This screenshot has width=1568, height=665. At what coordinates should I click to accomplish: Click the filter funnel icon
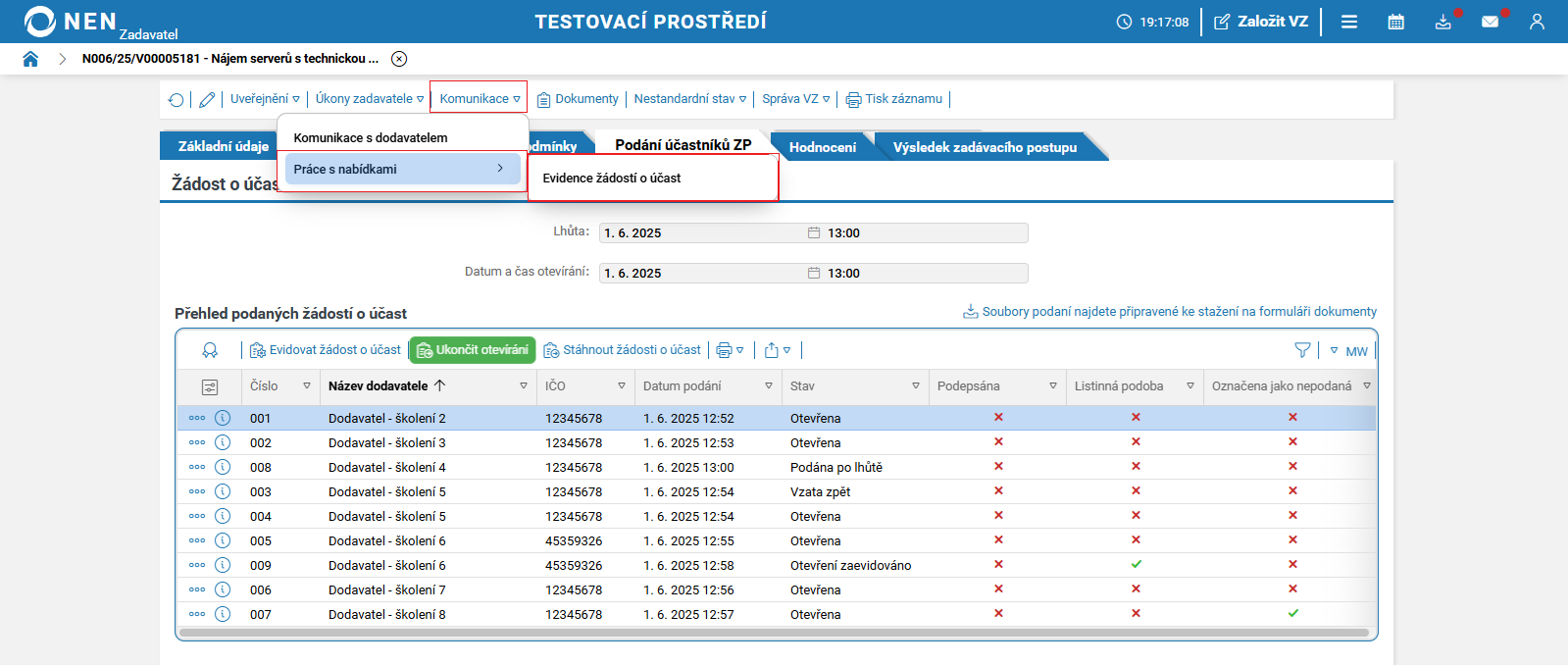(x=1302, y=350)
